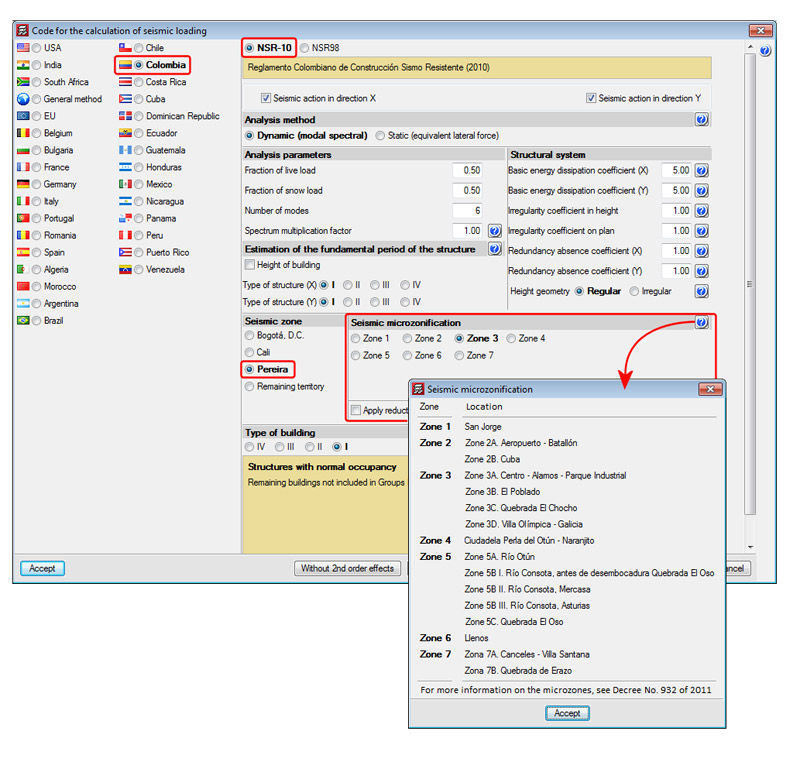Click 'Zone 5C. Quebrada El Oso' row
800x762 pixels.
(514, 622)
